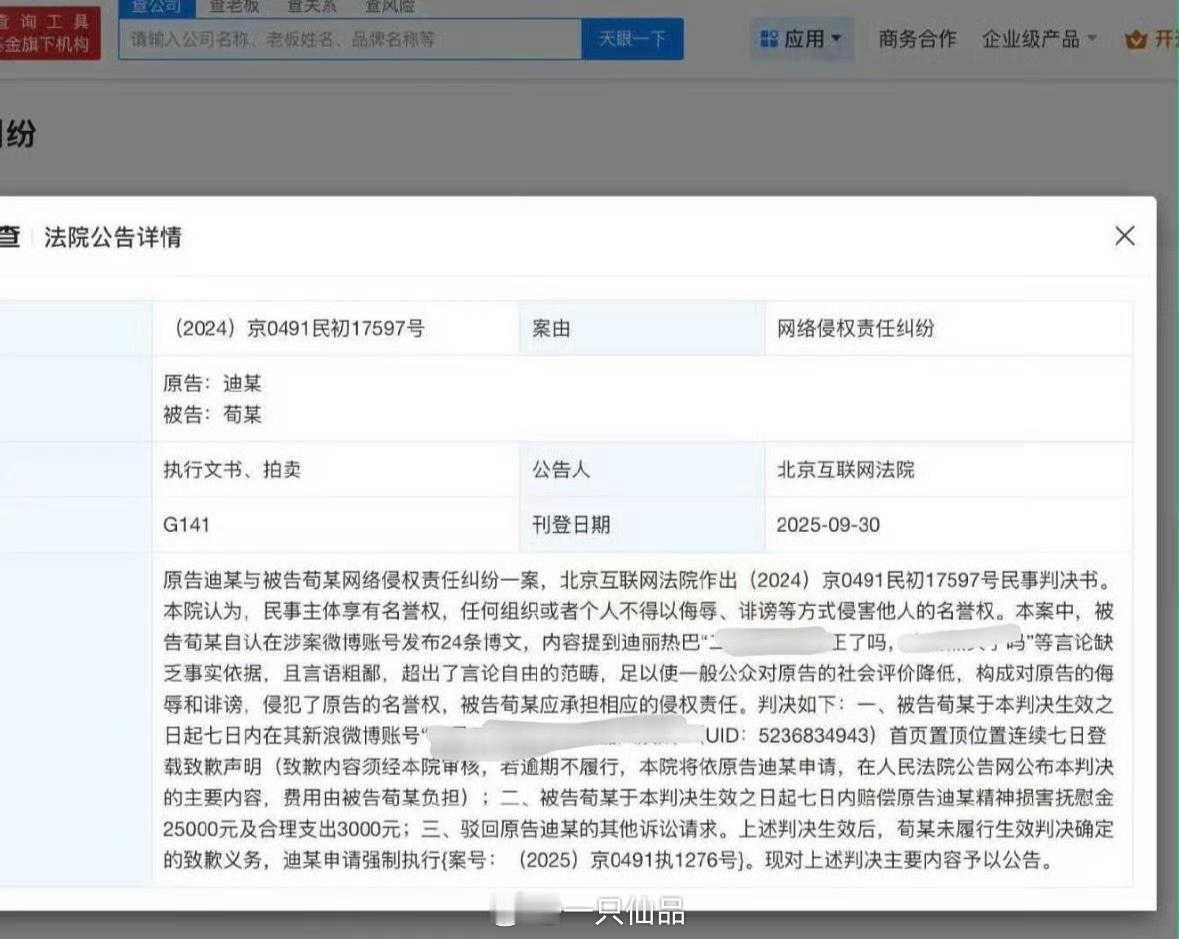Open the 应用 dropdown menu
Screen dimensions: 1179x939
(x=802, y=39)
